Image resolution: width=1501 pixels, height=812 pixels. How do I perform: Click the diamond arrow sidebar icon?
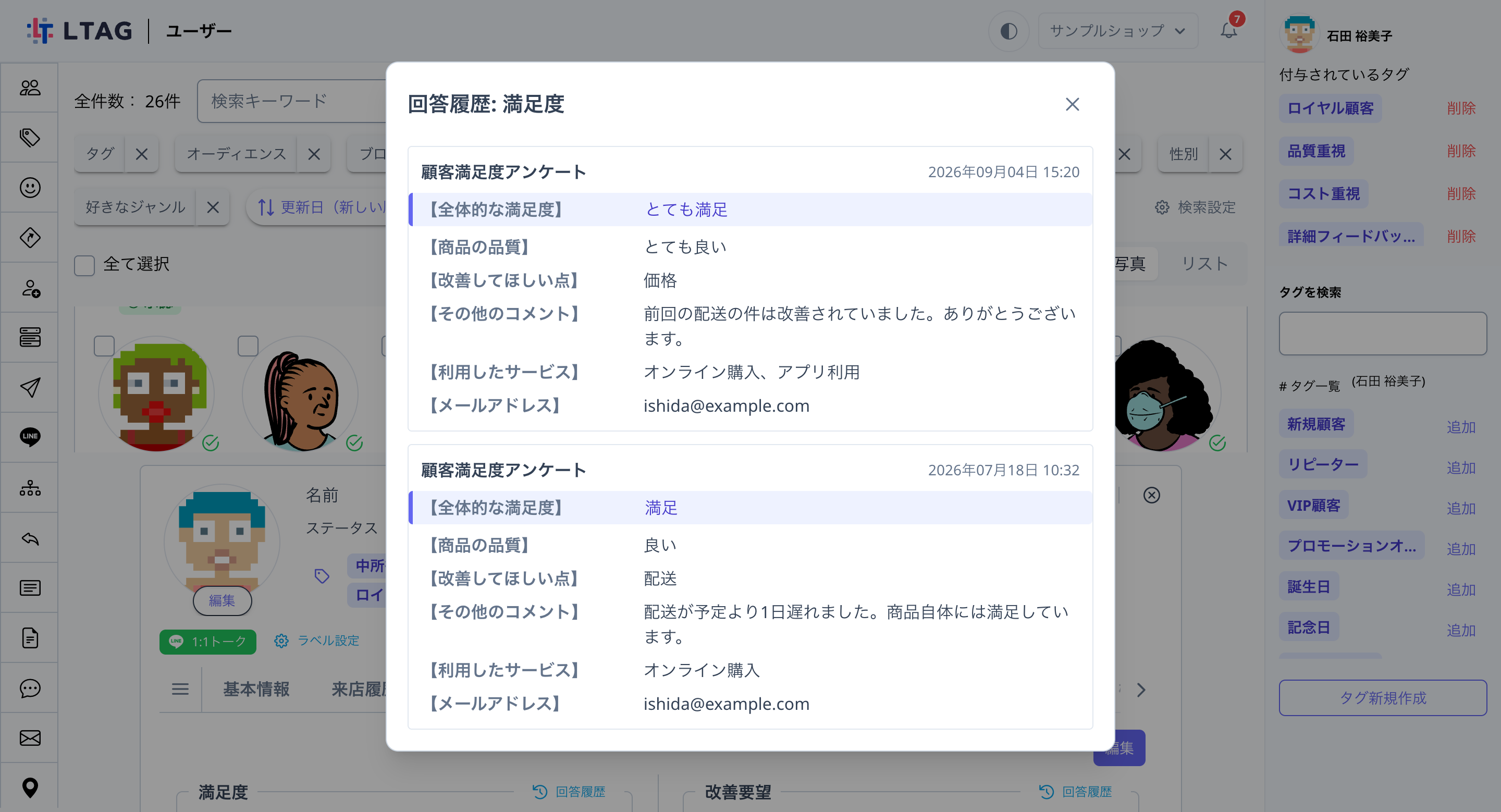[30, 238]
